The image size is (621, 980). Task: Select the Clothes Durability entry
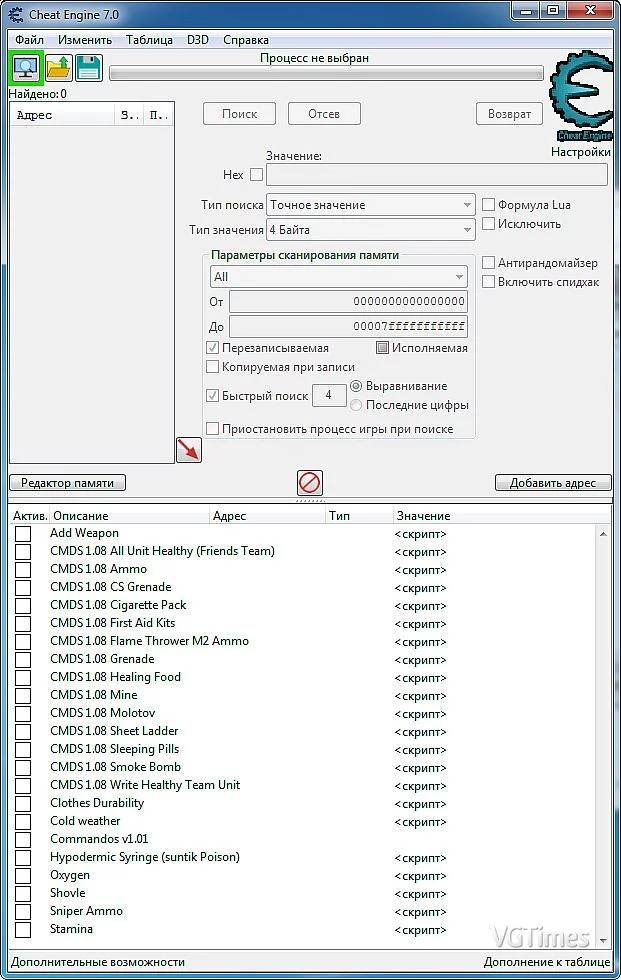click(97, 803)
